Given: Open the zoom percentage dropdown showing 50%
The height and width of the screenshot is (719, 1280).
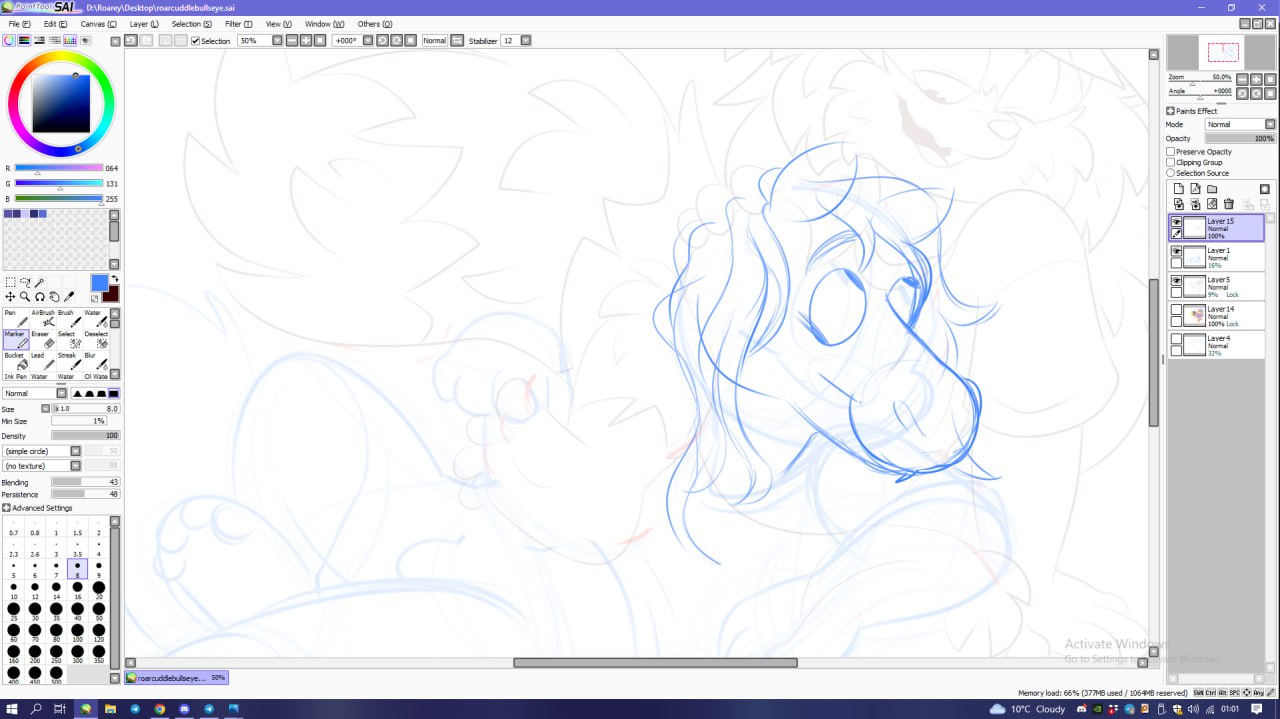Looking at the screenshot, I should 278,41.
